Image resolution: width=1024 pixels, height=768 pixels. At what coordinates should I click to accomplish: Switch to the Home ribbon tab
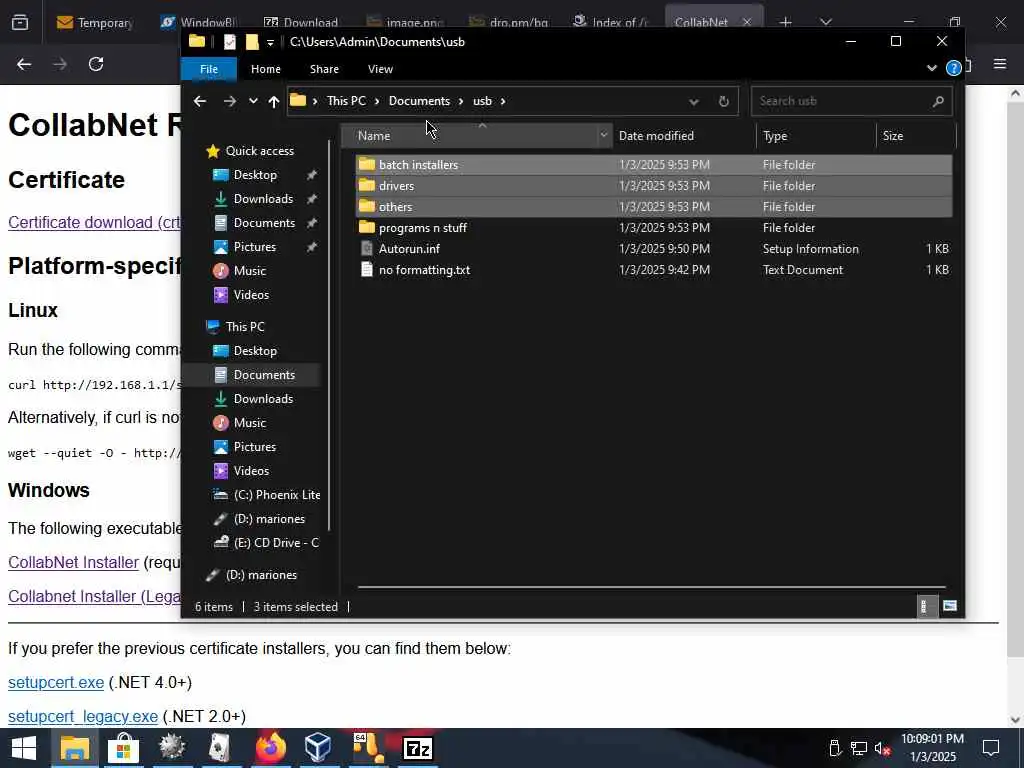pyautogui.click(x=266, y=69)
